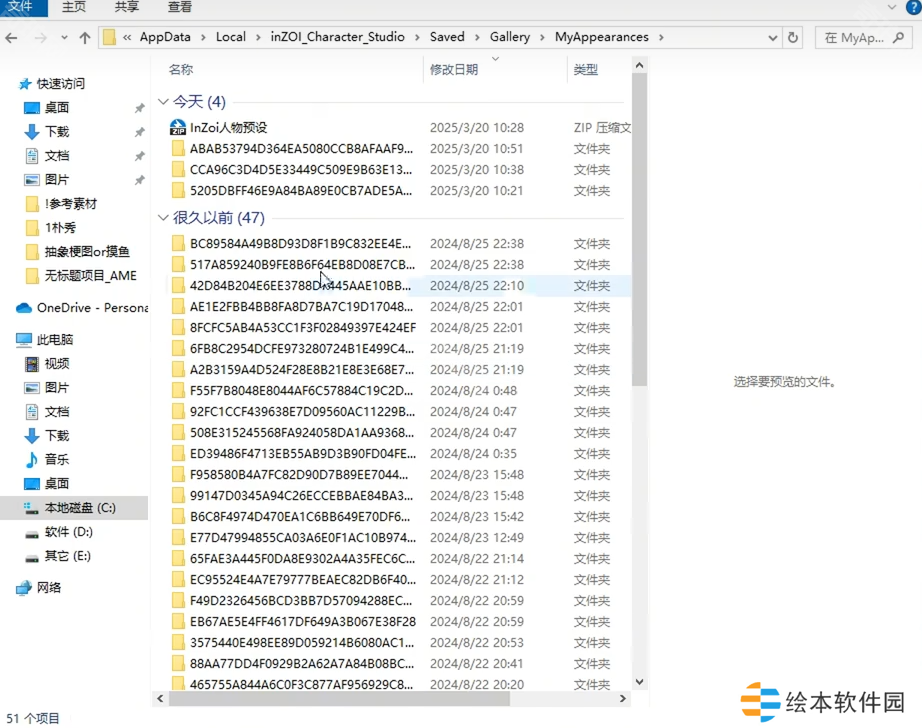Select the 网络 network icon

pos(24,588)
